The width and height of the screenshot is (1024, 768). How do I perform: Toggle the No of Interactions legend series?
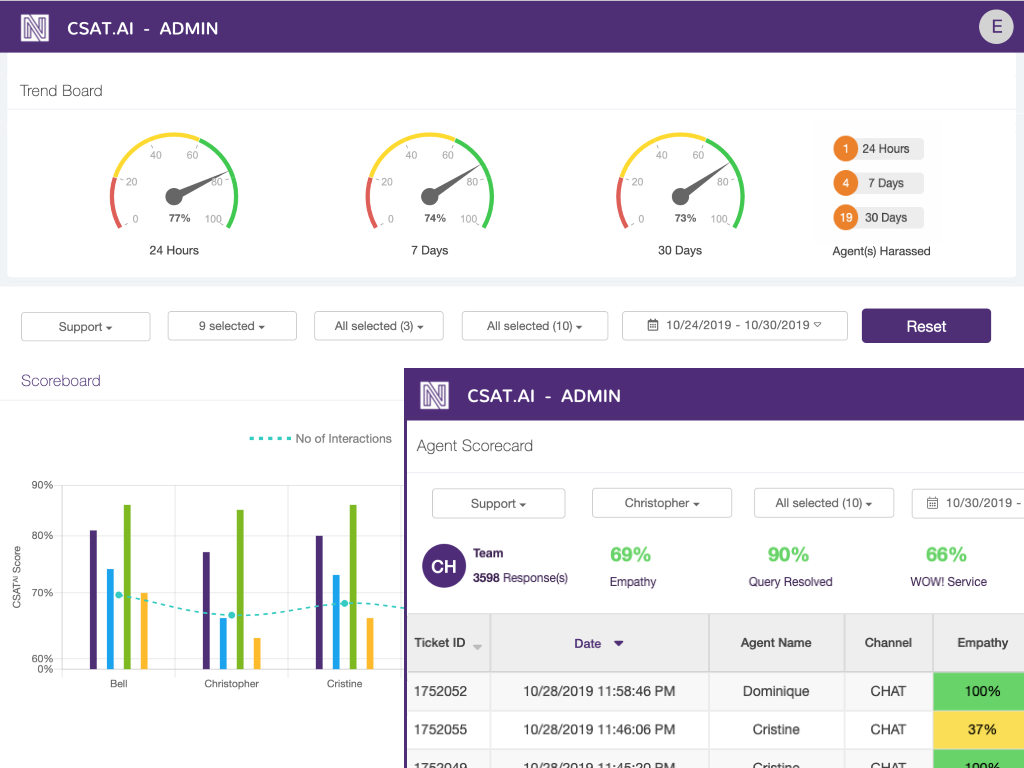(x=320, y=439)
